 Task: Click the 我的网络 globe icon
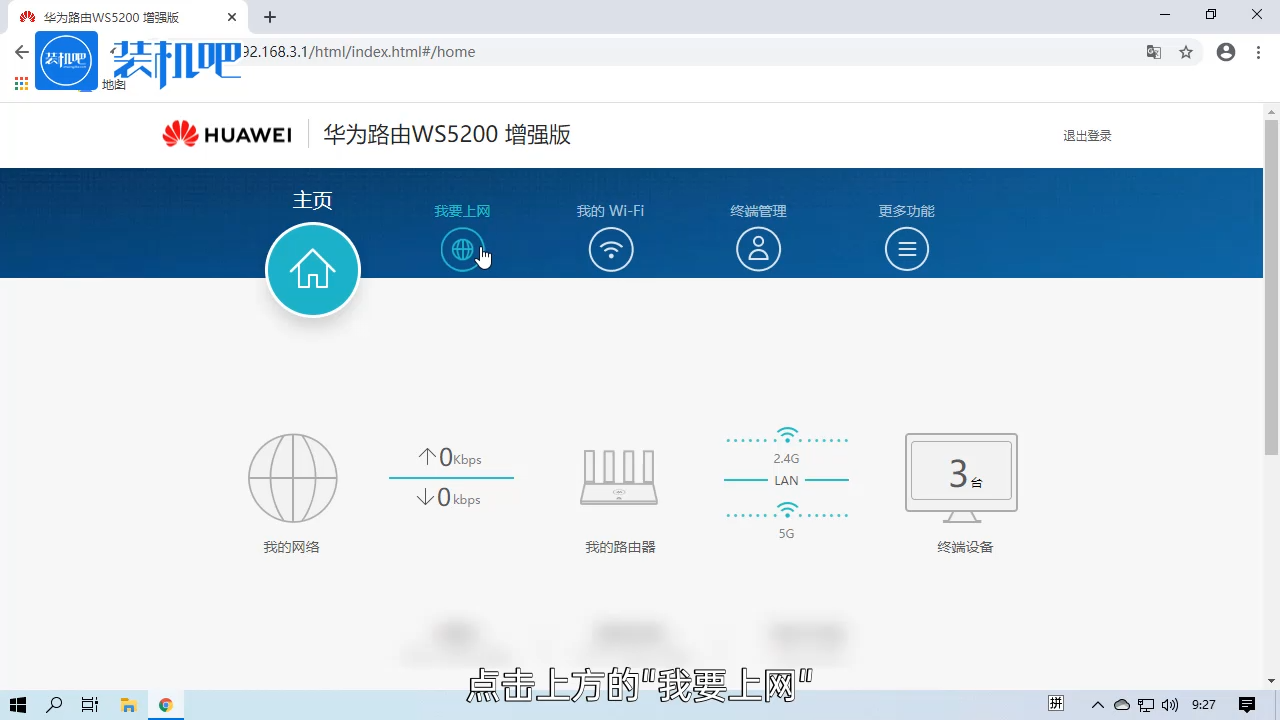pyautogui.click(x=292, y=478)
